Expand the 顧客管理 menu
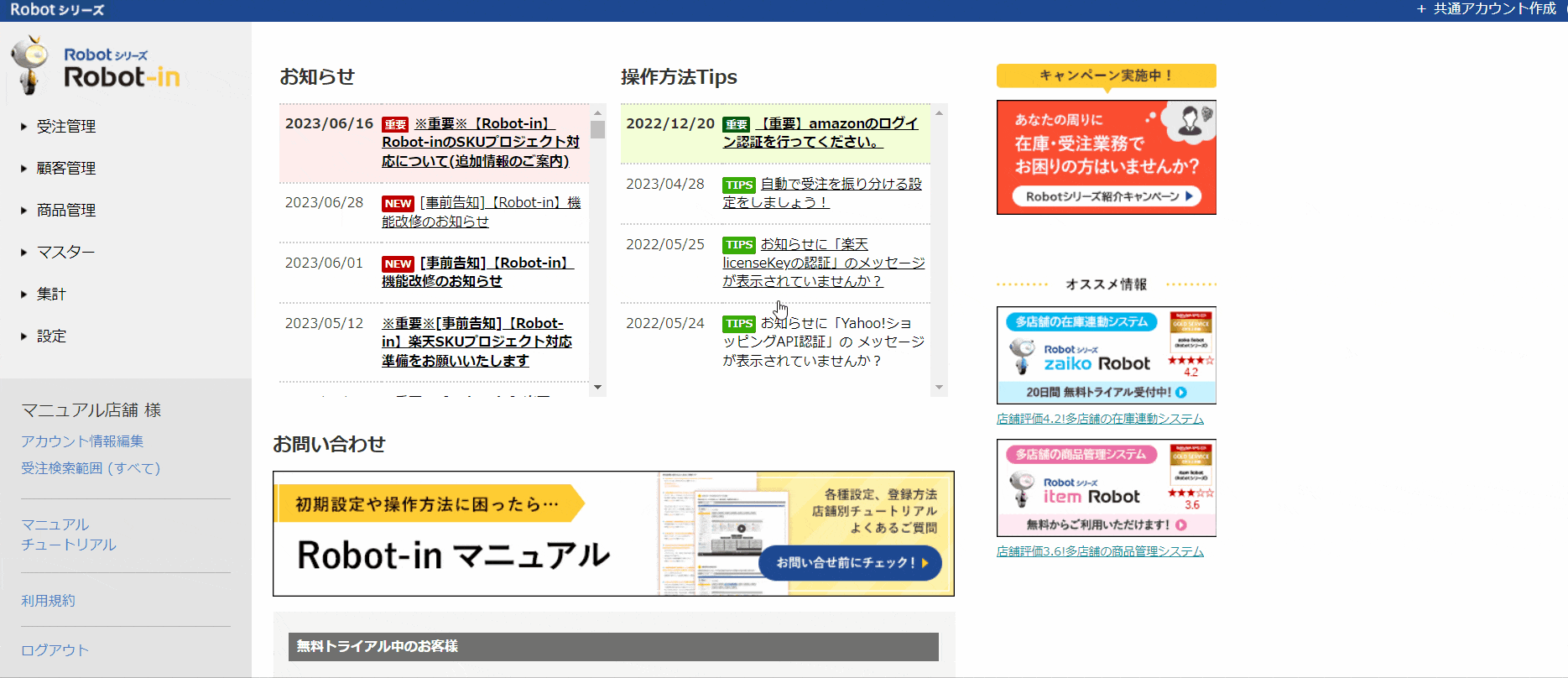Image resolution: width=1568 pixels, height=678 pixels. point(65,169)
